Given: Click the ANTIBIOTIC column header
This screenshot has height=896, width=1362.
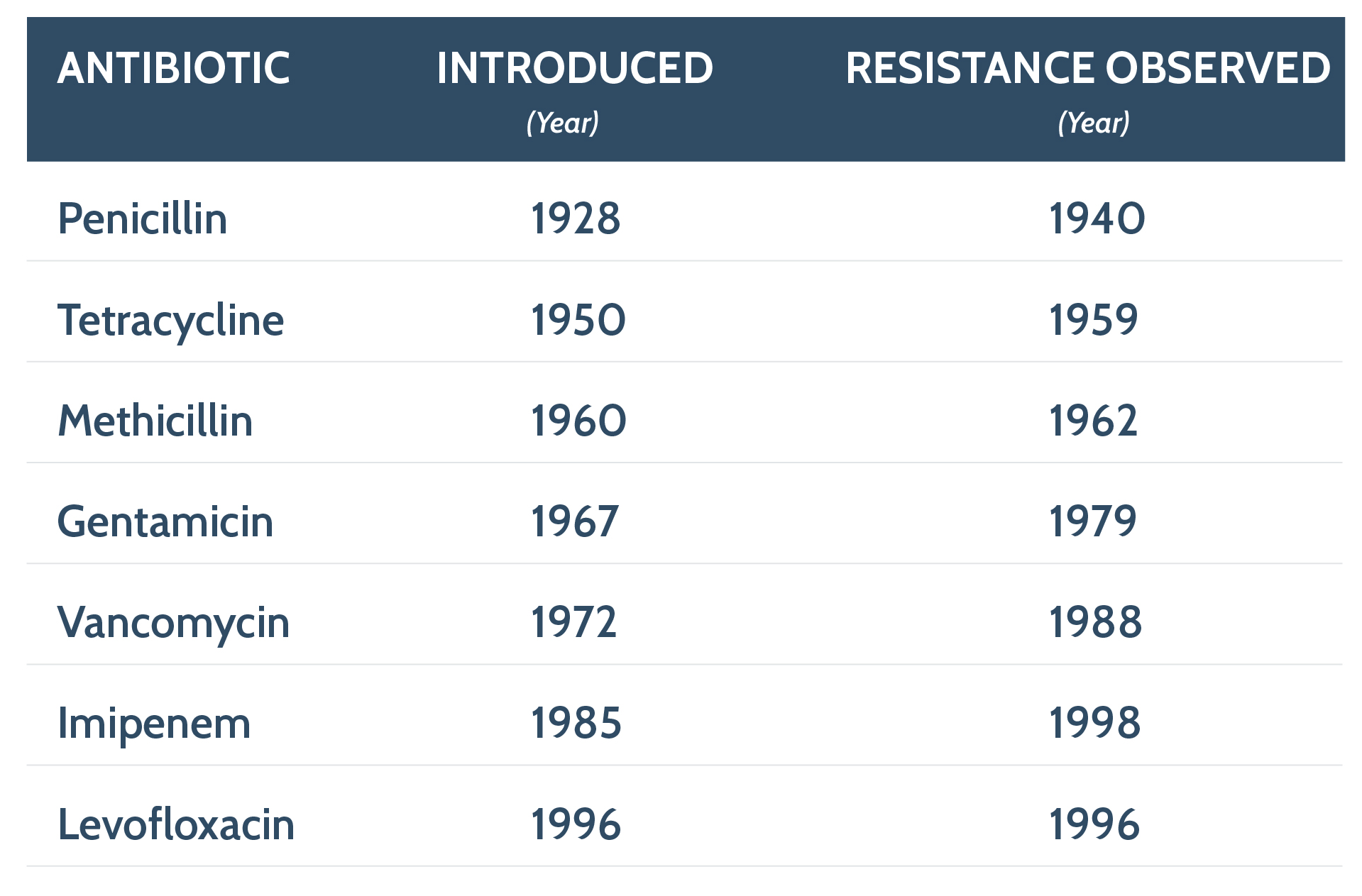Looking at the screenshot, I should pyautogui.click(x=174, y=69).
